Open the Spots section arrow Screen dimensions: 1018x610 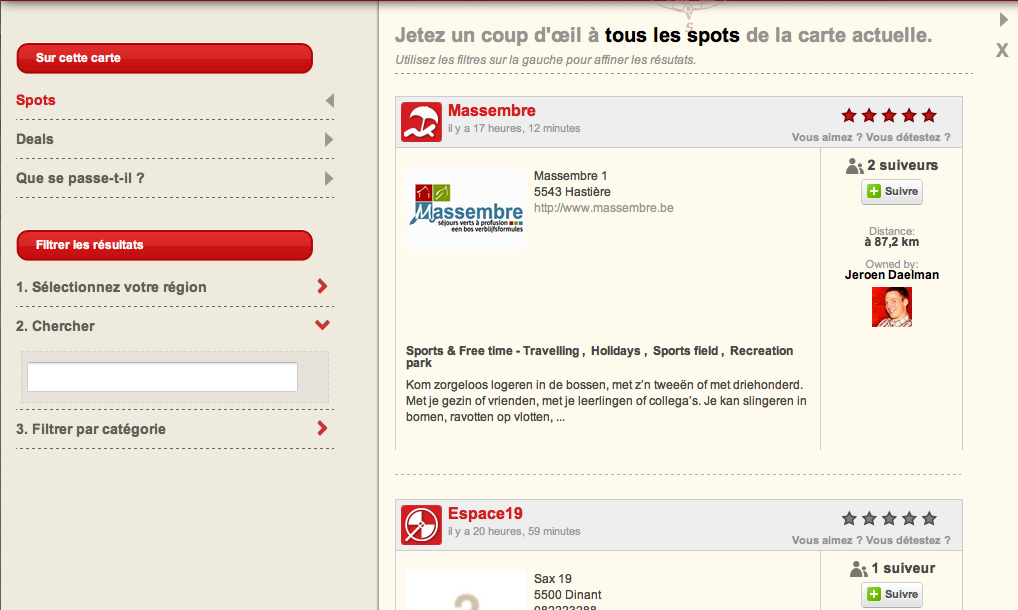330,101
